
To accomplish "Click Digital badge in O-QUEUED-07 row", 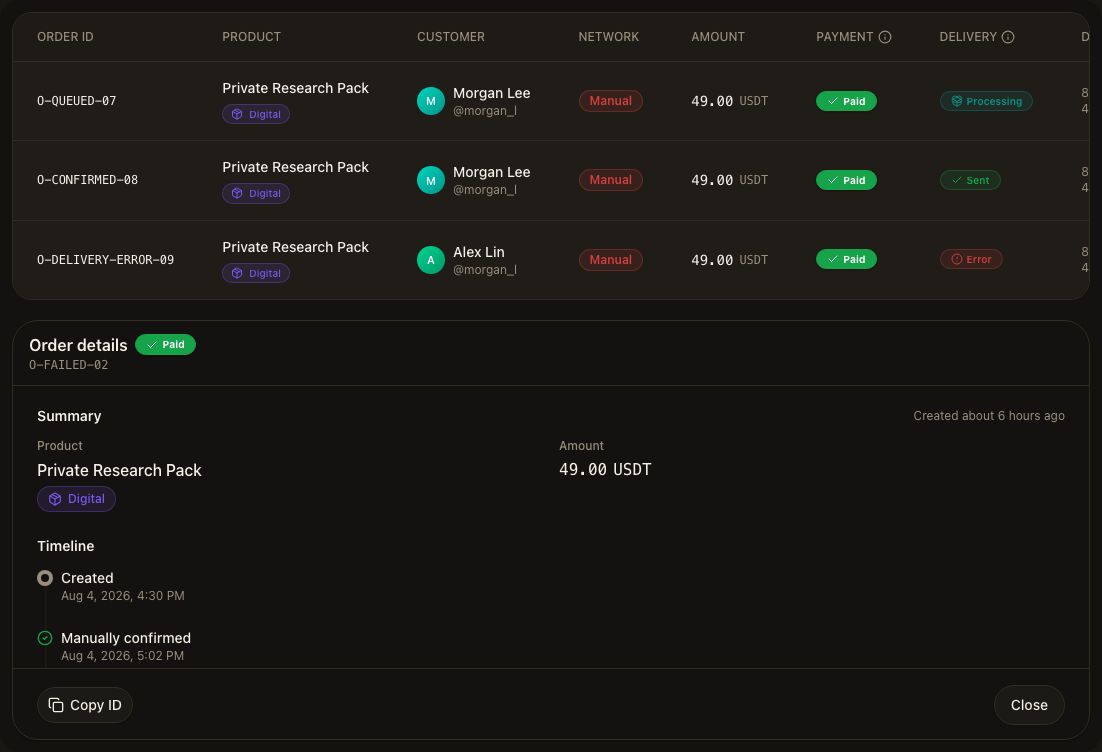I will point(256,115).
